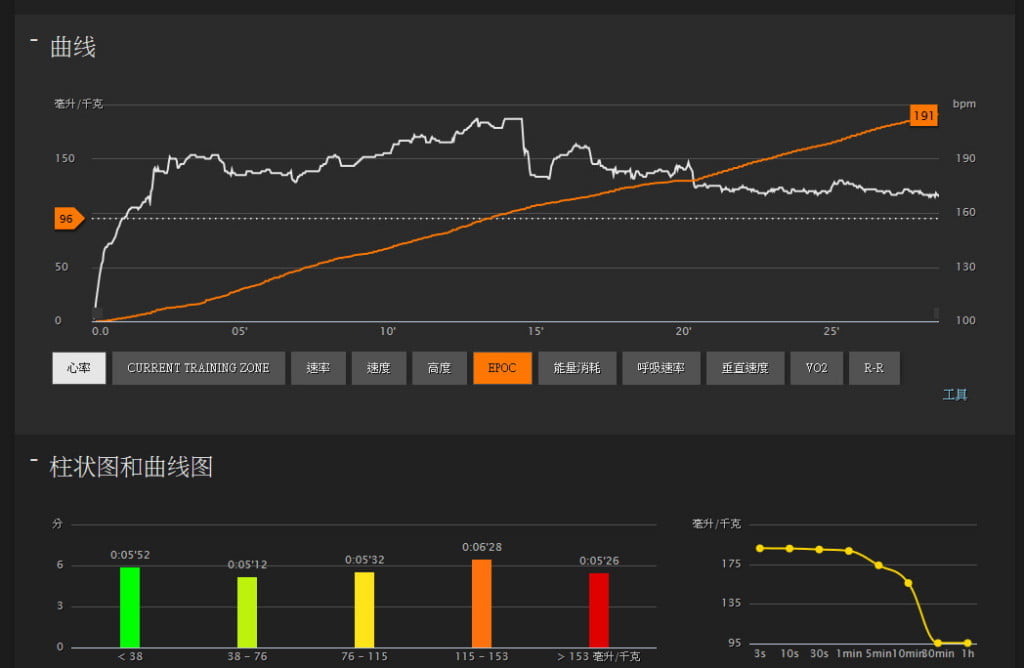Screen dimensions: 1024x668
Task: Click the green bar for < 38
Action: (130, 607)
